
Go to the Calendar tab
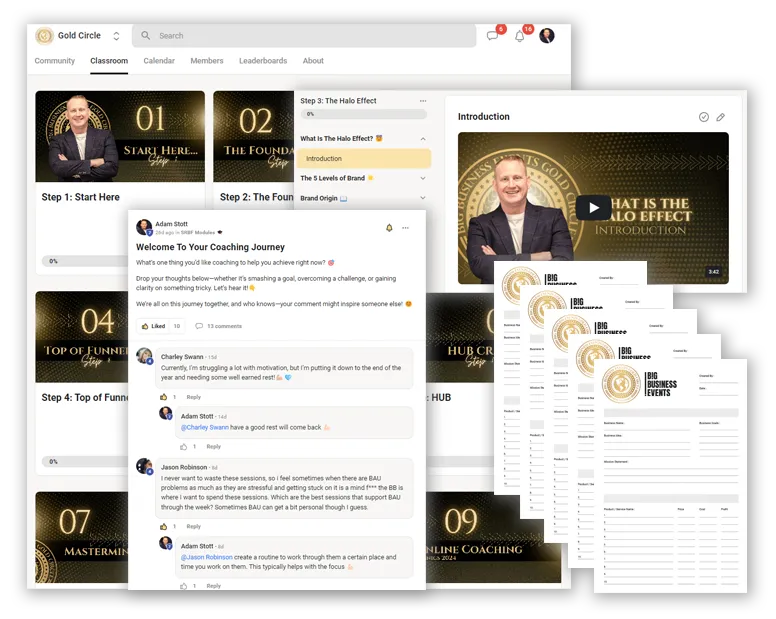(159, 60)
